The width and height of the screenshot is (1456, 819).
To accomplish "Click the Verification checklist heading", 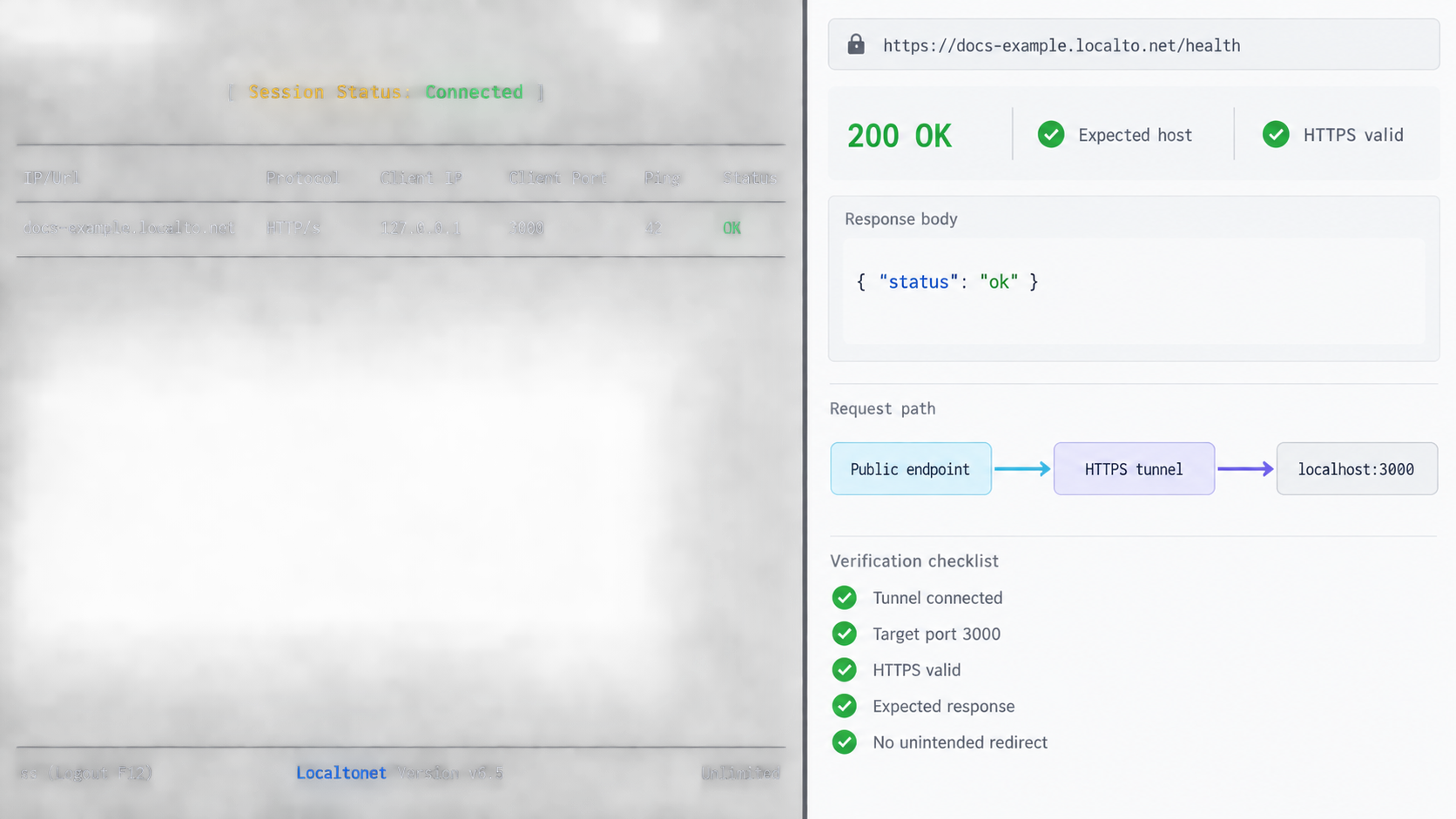I will pos(914,561).
